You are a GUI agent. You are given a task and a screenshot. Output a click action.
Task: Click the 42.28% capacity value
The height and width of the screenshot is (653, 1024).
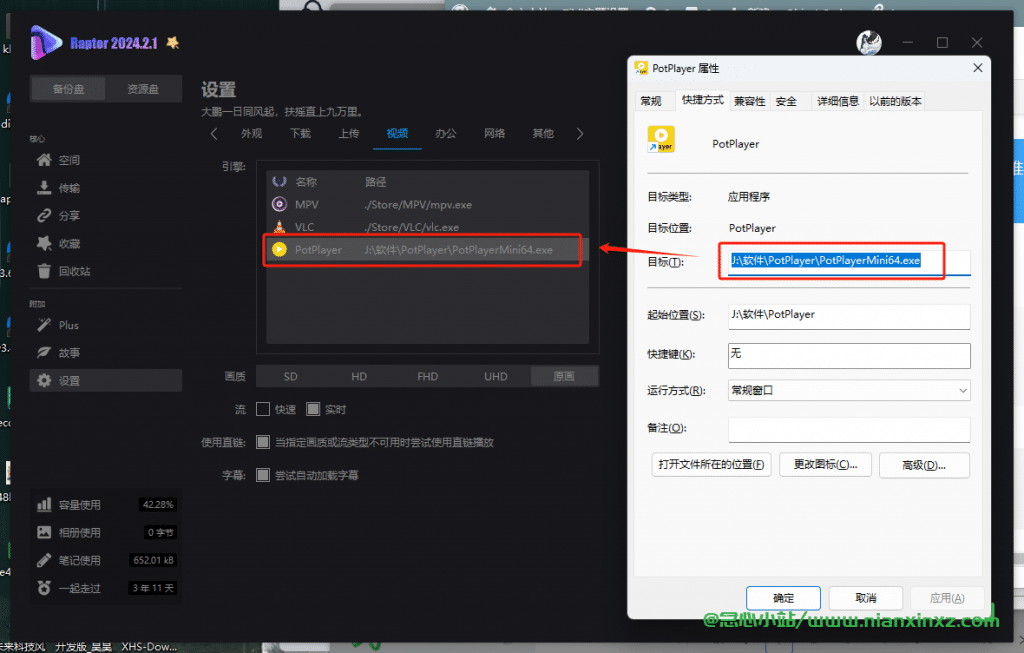[x=158, y=504]
